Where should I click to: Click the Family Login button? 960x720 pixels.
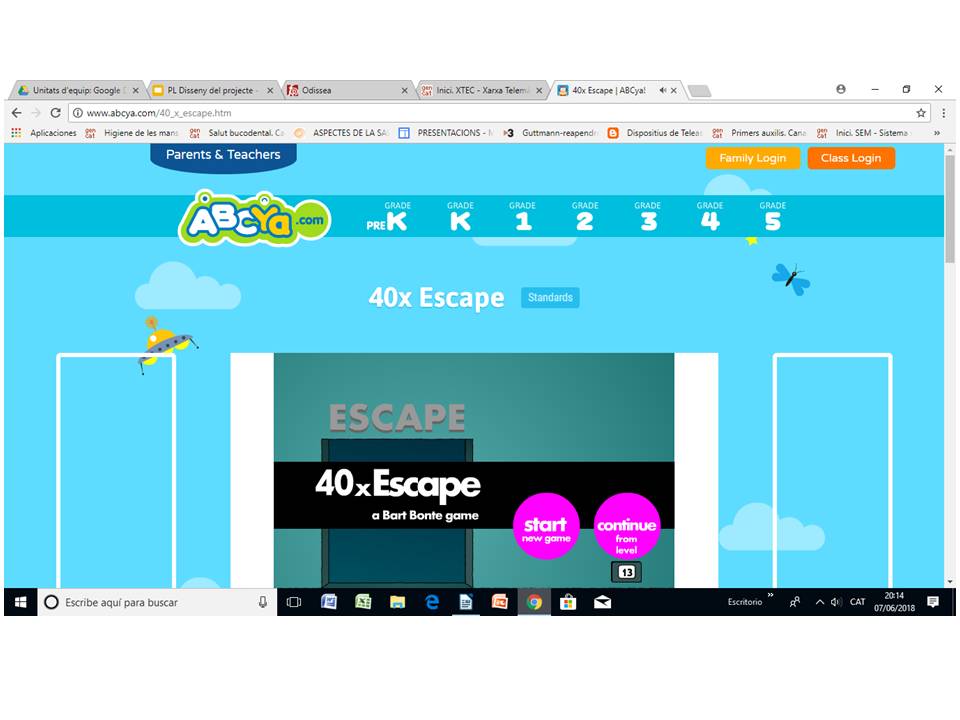[752, 158]
